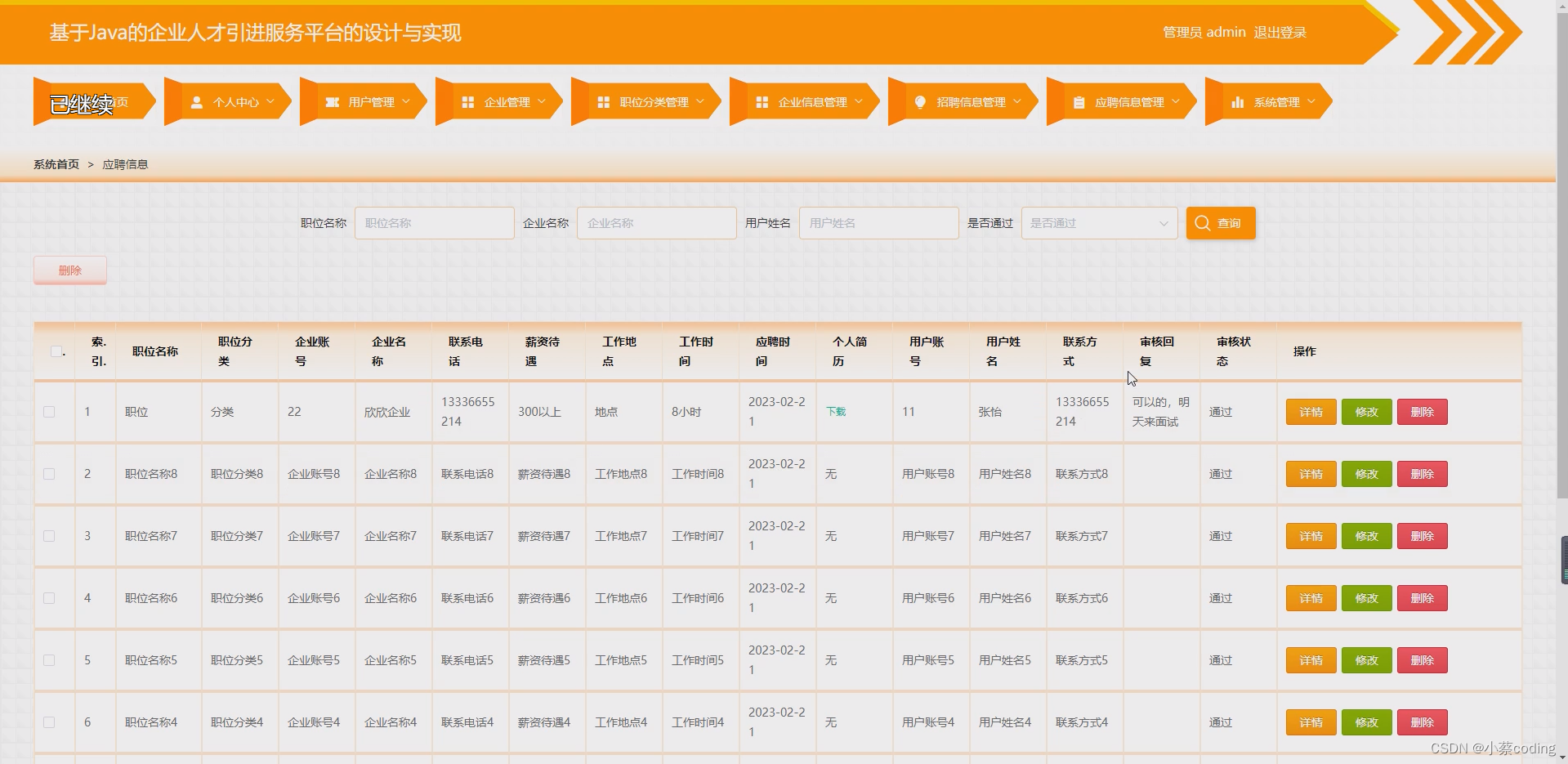Click the clipboard icon beside 应聘信息管理
The image size is (1568, 764).
click(x=1079, y=102)
